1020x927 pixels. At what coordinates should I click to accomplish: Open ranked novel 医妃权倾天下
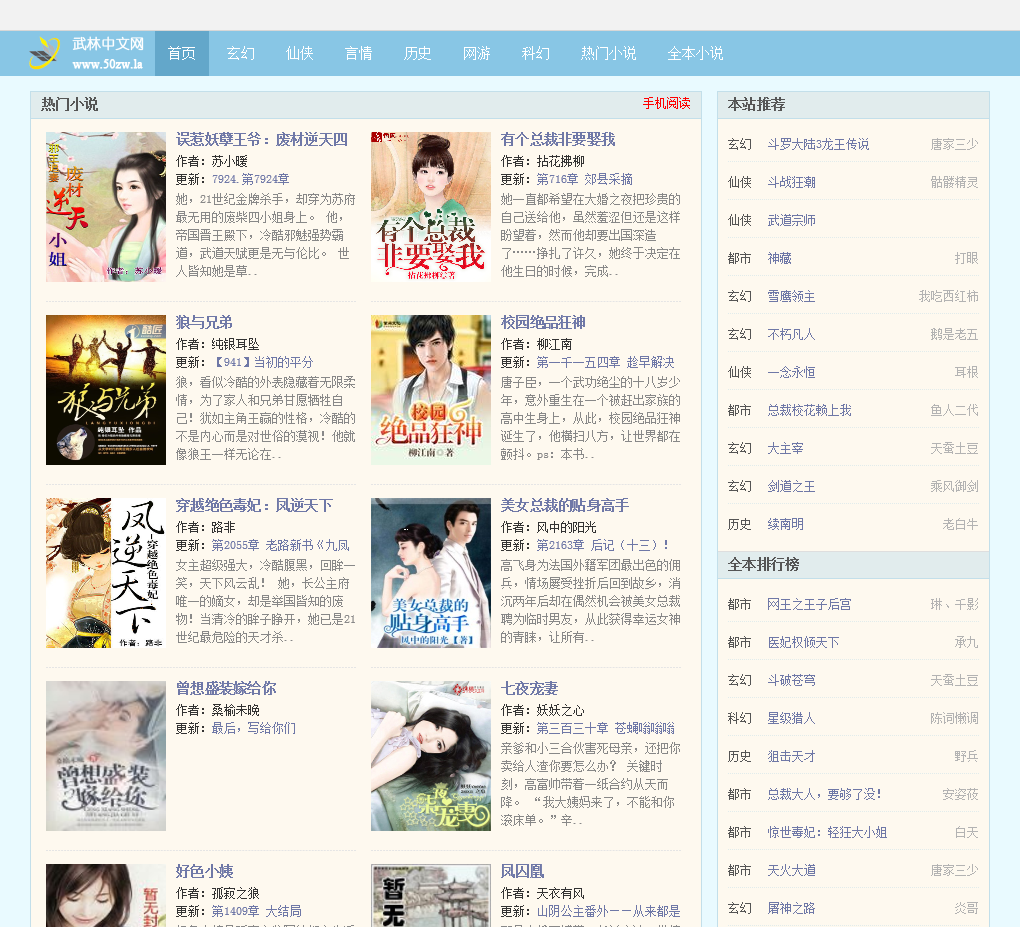tap(803, 643)
